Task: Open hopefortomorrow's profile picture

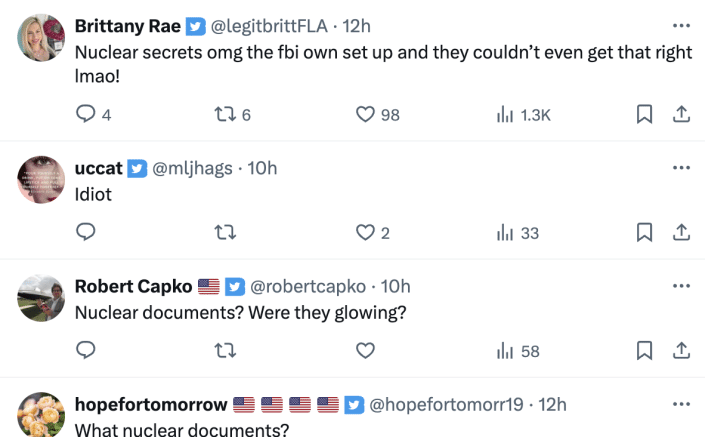Action: point(42,413)
